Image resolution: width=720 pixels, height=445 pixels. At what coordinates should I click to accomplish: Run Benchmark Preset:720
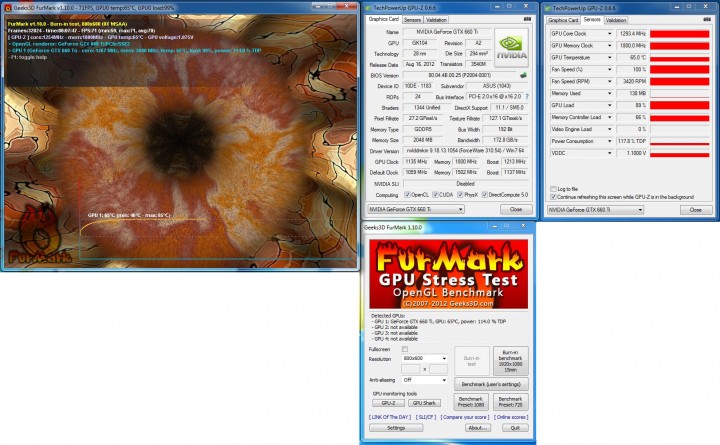[510, 402]
